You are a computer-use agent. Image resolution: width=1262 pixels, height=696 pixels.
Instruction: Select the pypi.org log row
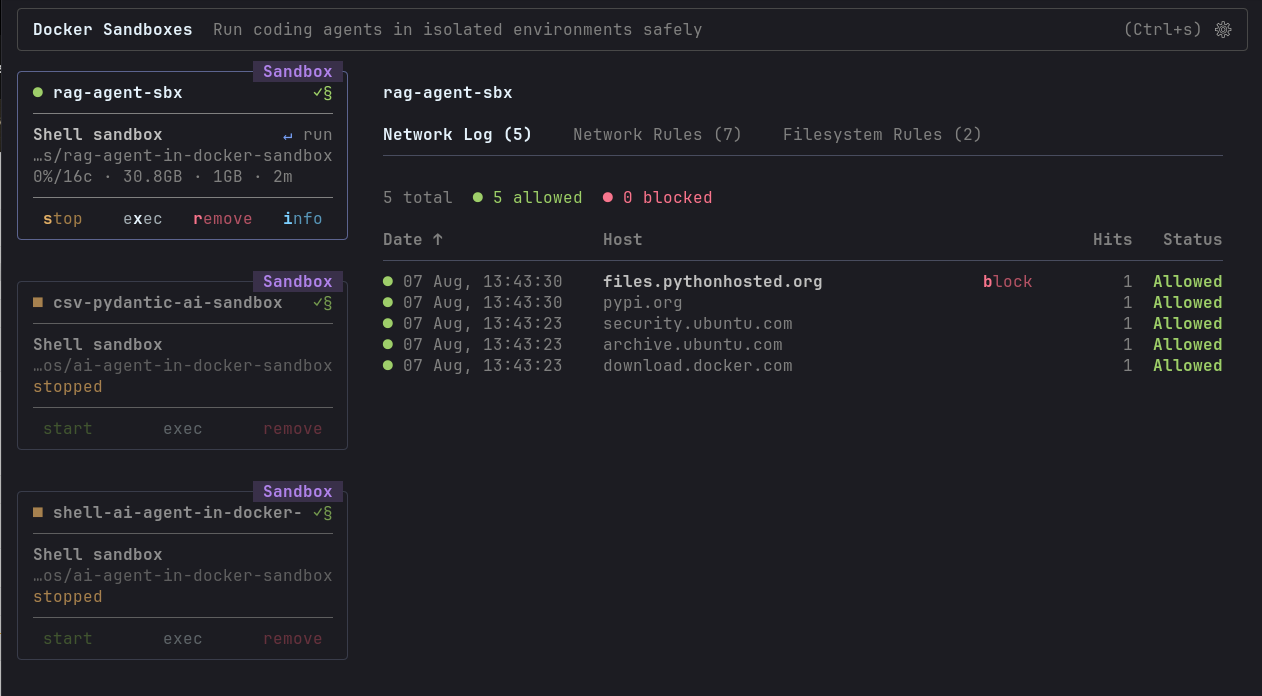(x=803, y=303)
